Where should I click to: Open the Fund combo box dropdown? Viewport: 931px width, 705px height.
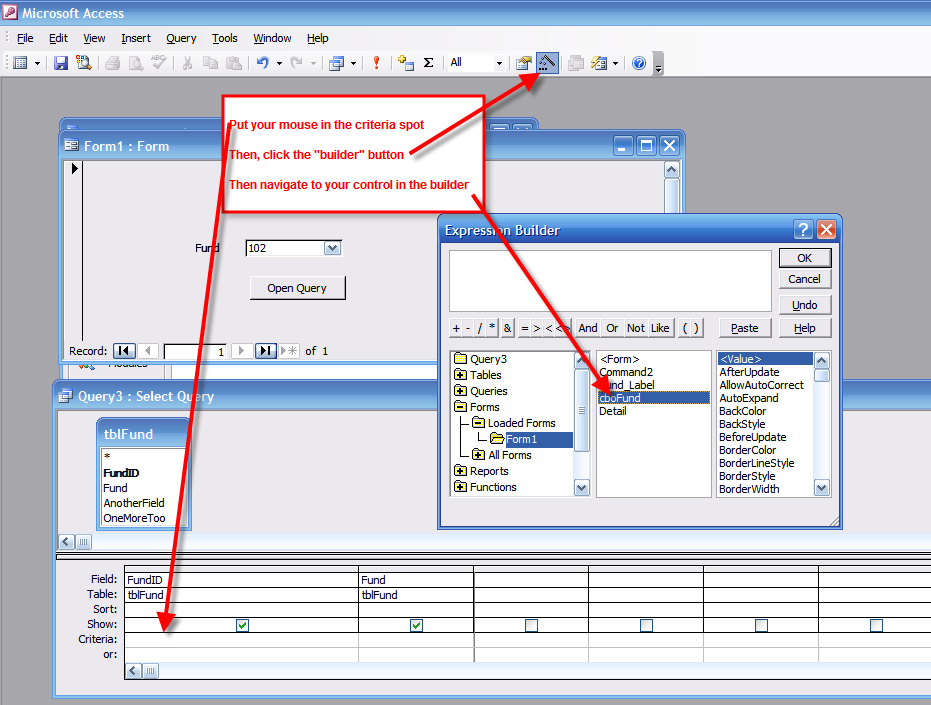[x=333, y=248]
